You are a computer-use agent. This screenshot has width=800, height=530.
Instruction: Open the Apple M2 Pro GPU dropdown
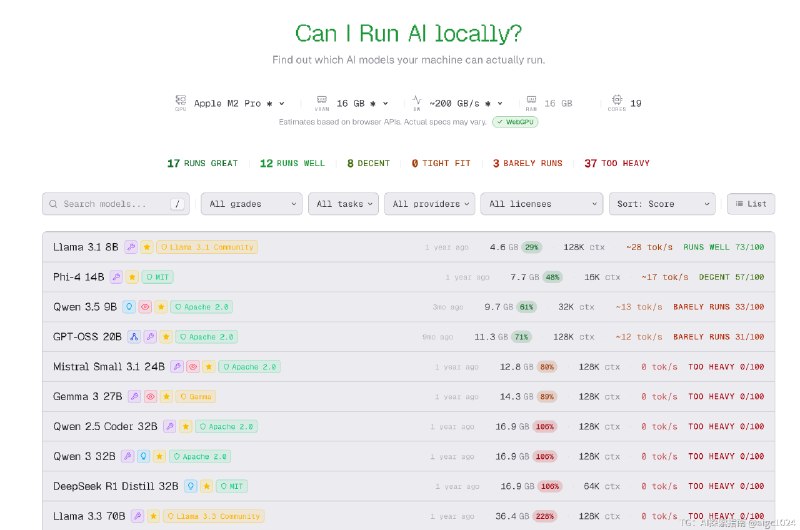coord(239,104)
